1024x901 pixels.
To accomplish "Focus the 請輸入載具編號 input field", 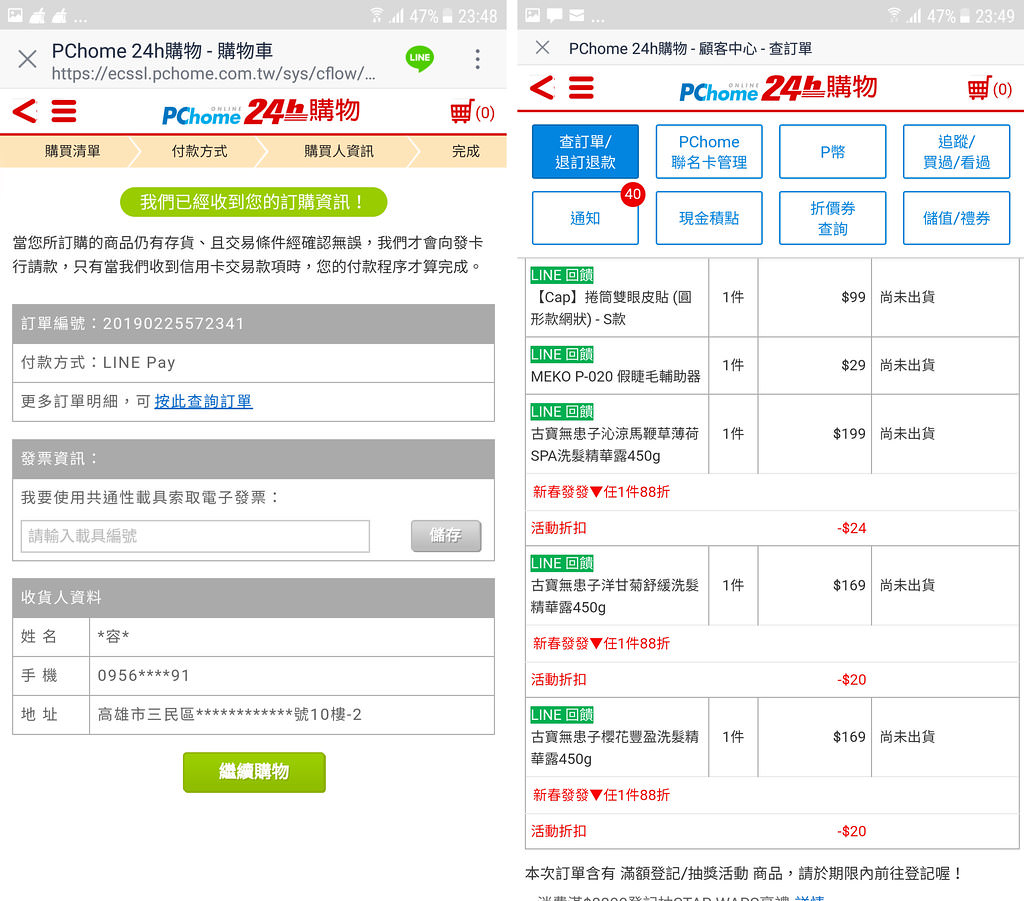I will pos(195,536).
